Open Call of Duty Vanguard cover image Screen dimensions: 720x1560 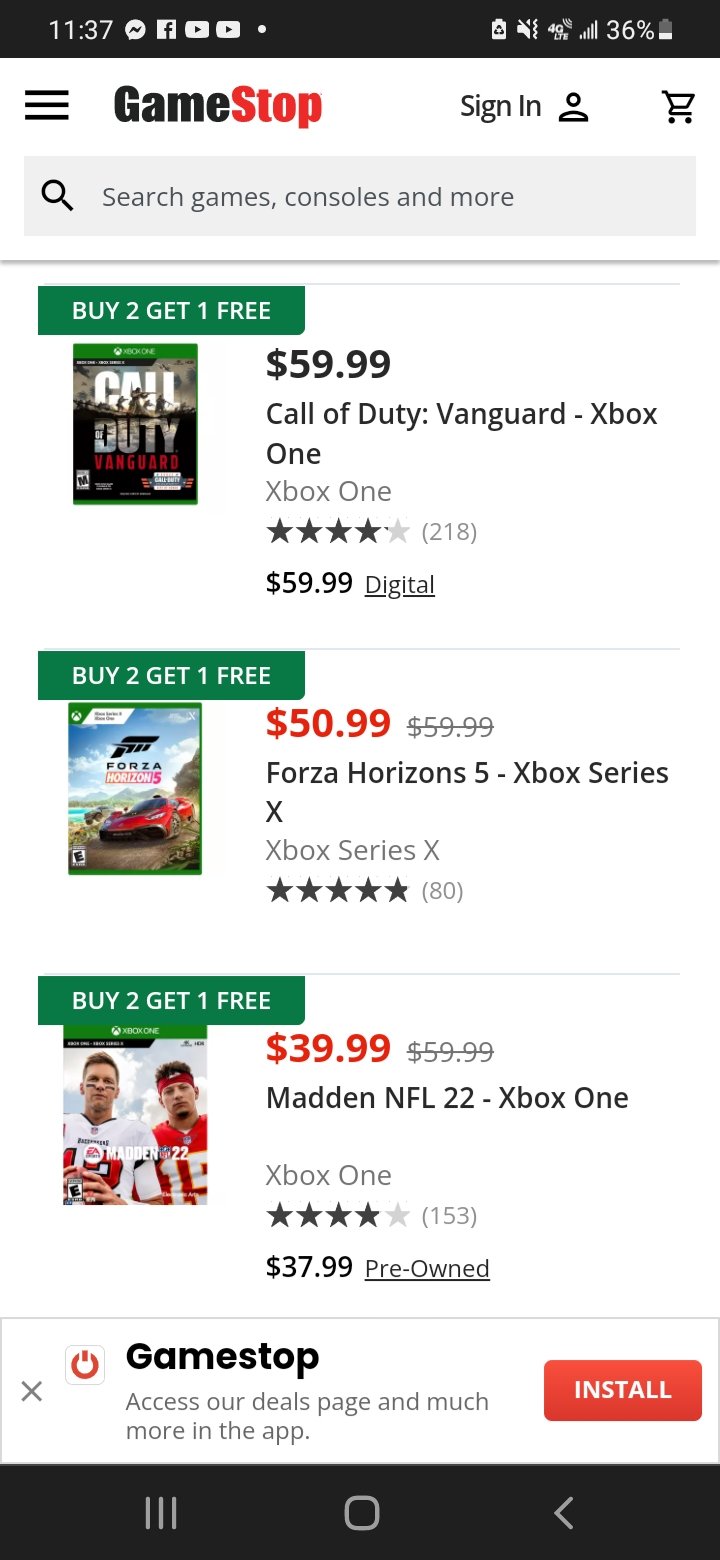coord(135,424)
